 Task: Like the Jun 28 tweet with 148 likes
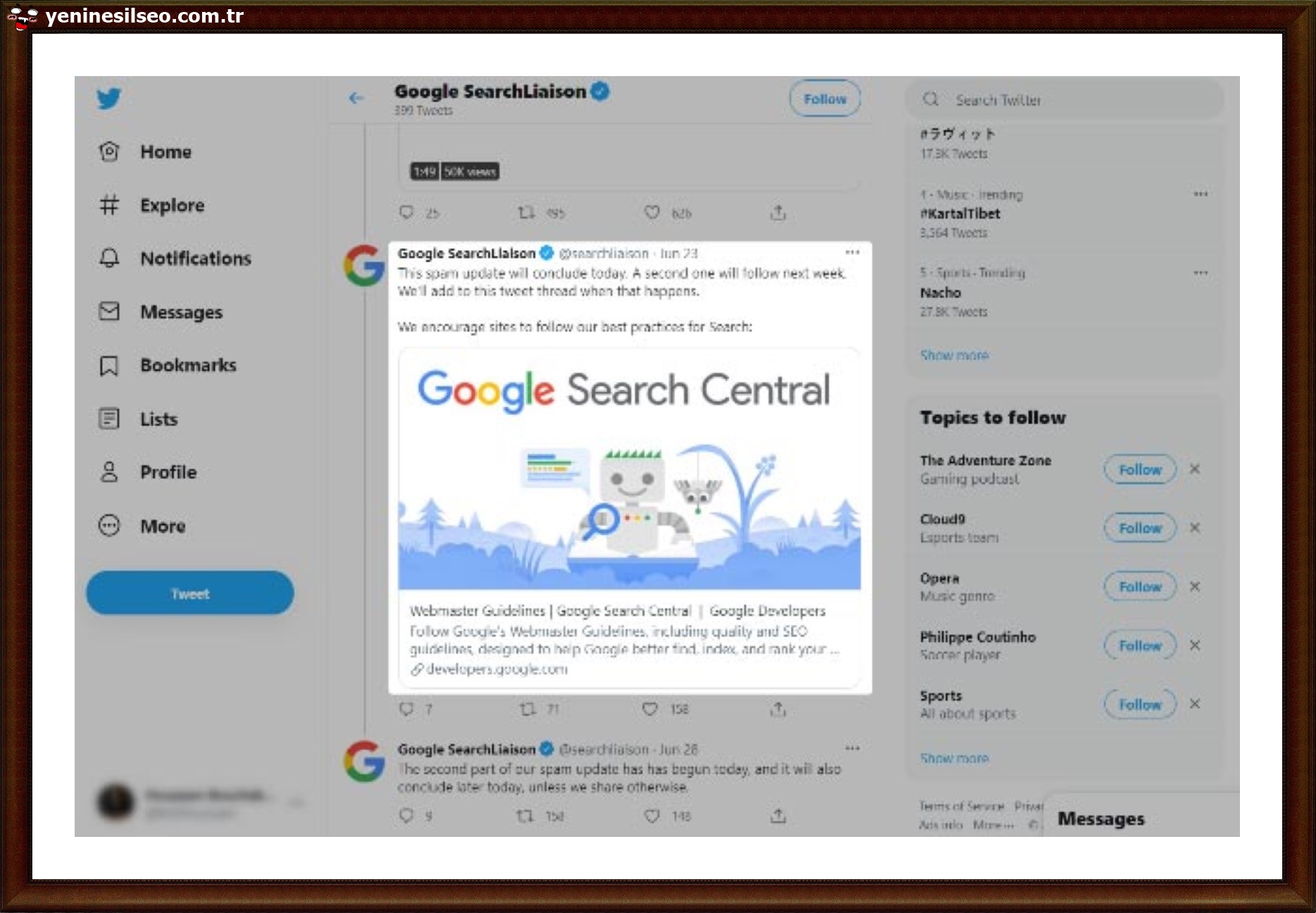pyautogui.click(x=652, y=815)
